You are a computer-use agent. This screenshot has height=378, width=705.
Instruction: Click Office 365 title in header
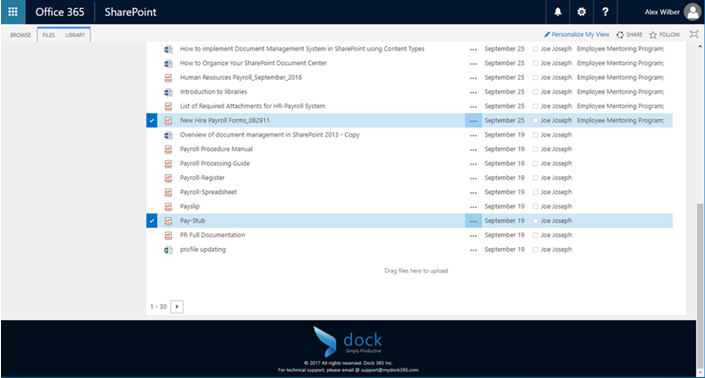point(60,12)
